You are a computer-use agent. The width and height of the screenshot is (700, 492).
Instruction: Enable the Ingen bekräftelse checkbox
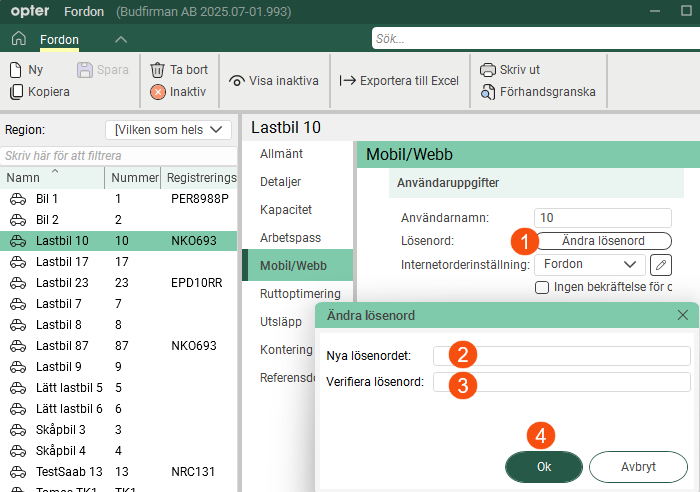pyautogui.click(x=542, y=288)
